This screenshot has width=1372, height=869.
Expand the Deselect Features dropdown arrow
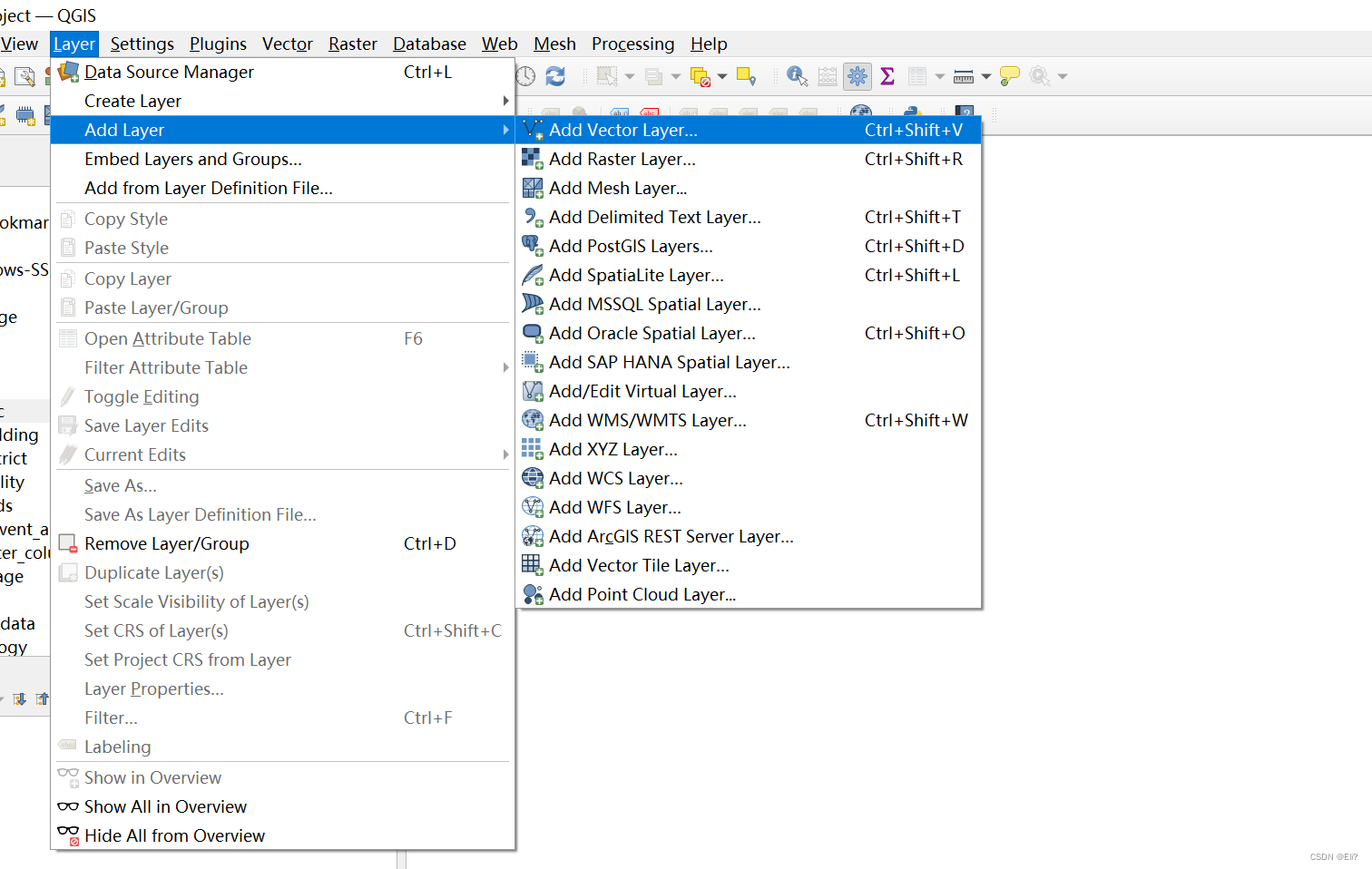click(x=722, y=76)
